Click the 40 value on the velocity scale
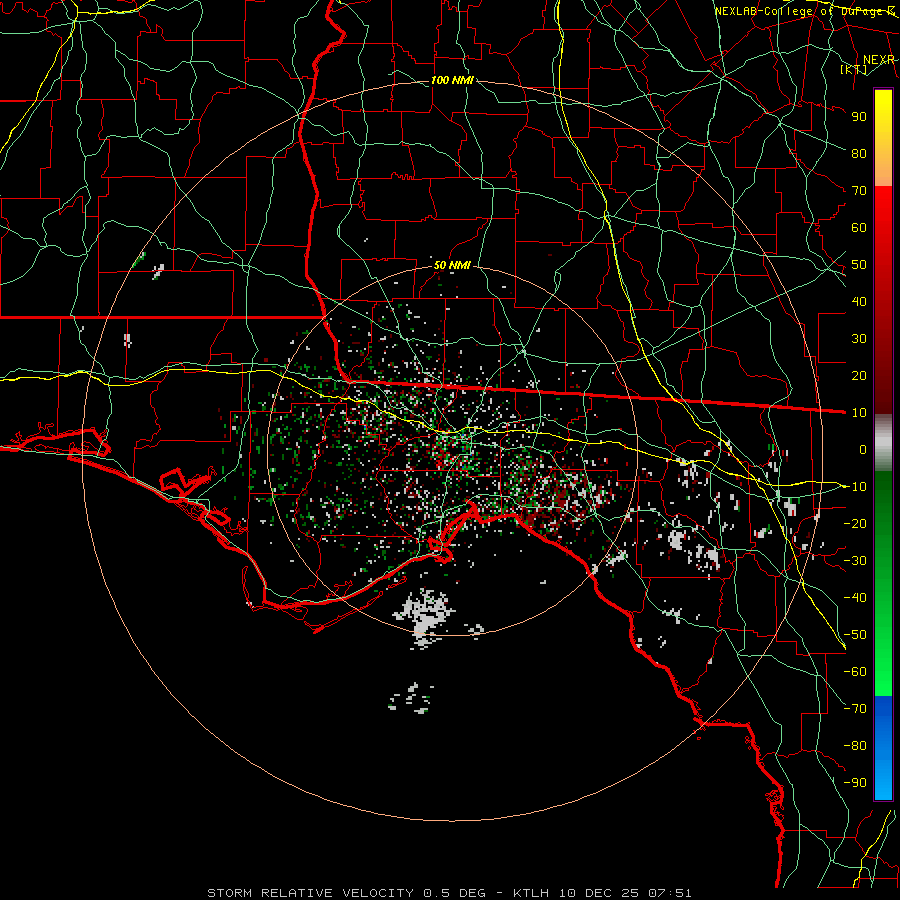This screenshot has width=900, height=900. click(859, 301)
